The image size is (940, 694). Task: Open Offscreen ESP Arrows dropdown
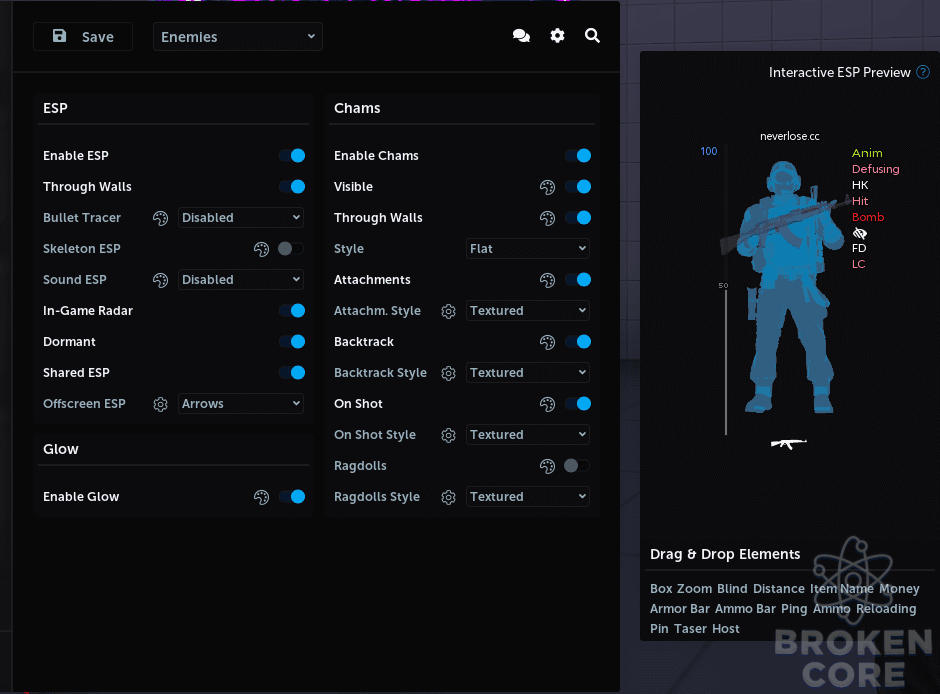(241, 404)
